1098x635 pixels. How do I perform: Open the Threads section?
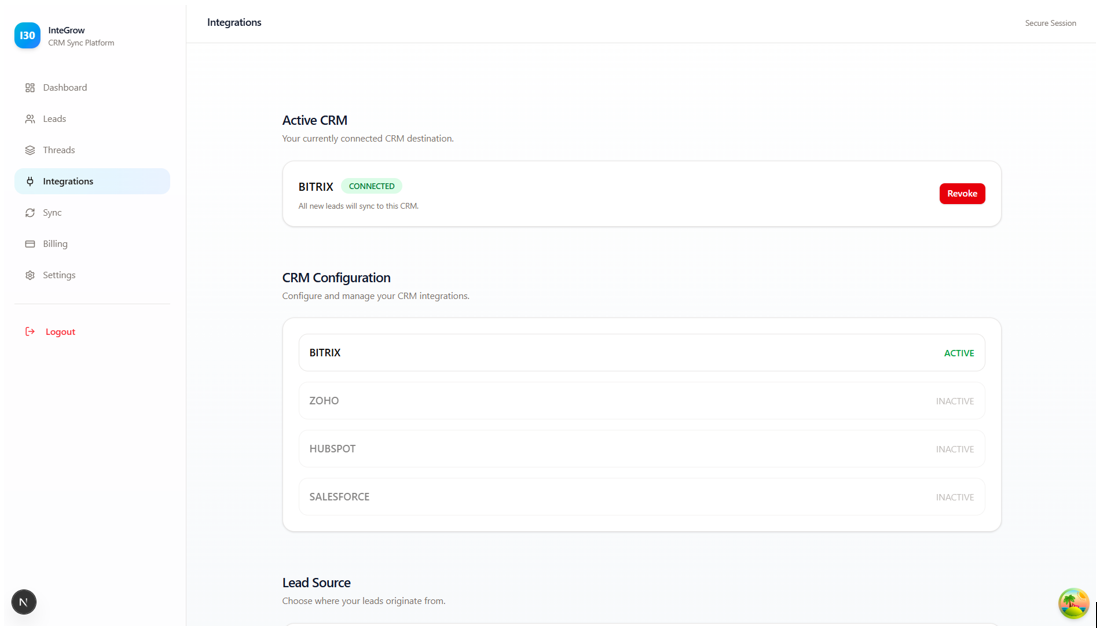[x=92, y=150]
